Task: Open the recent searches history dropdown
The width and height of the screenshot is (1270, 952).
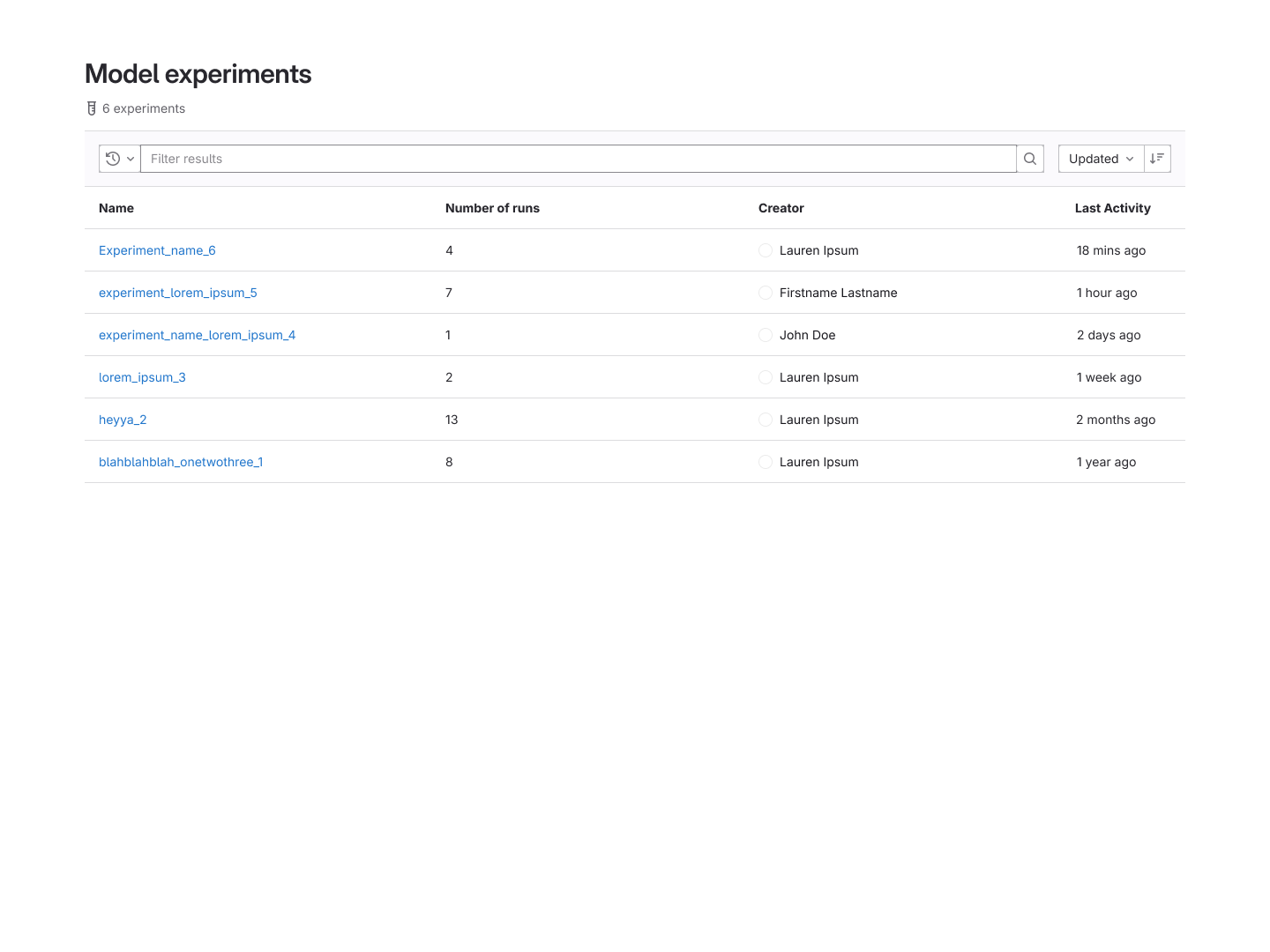Action: click(120, 159)
